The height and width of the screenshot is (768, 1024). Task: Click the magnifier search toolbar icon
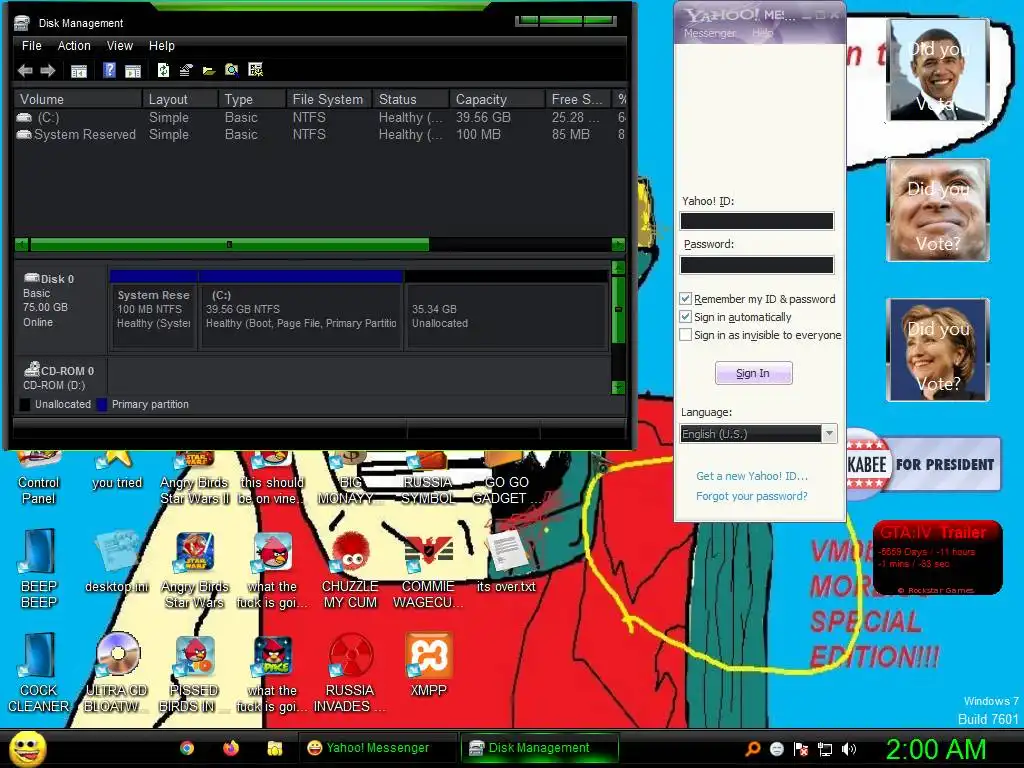(232, 70)
